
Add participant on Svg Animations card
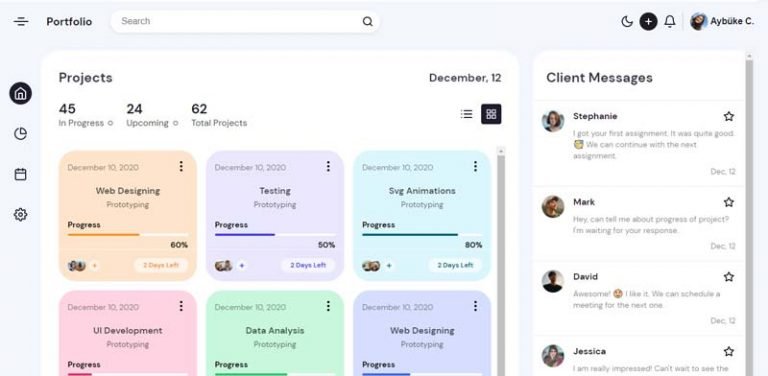click(389, 265)
